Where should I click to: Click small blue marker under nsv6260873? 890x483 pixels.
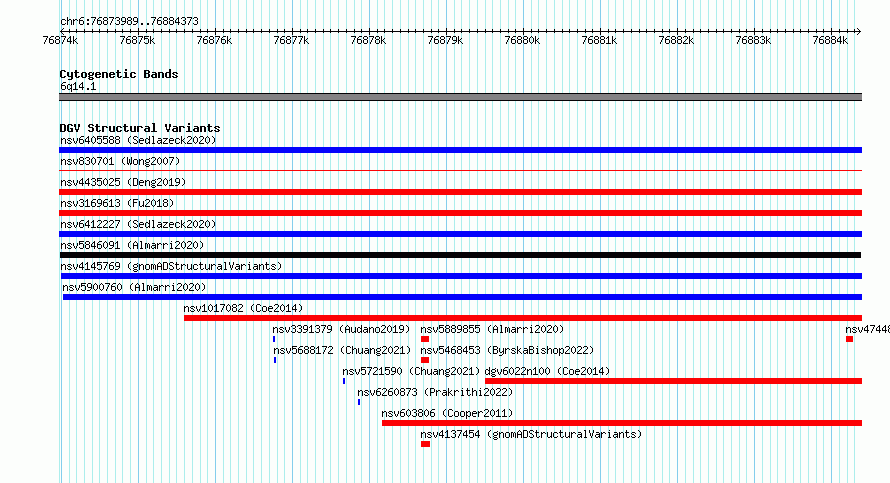(359, 402)
